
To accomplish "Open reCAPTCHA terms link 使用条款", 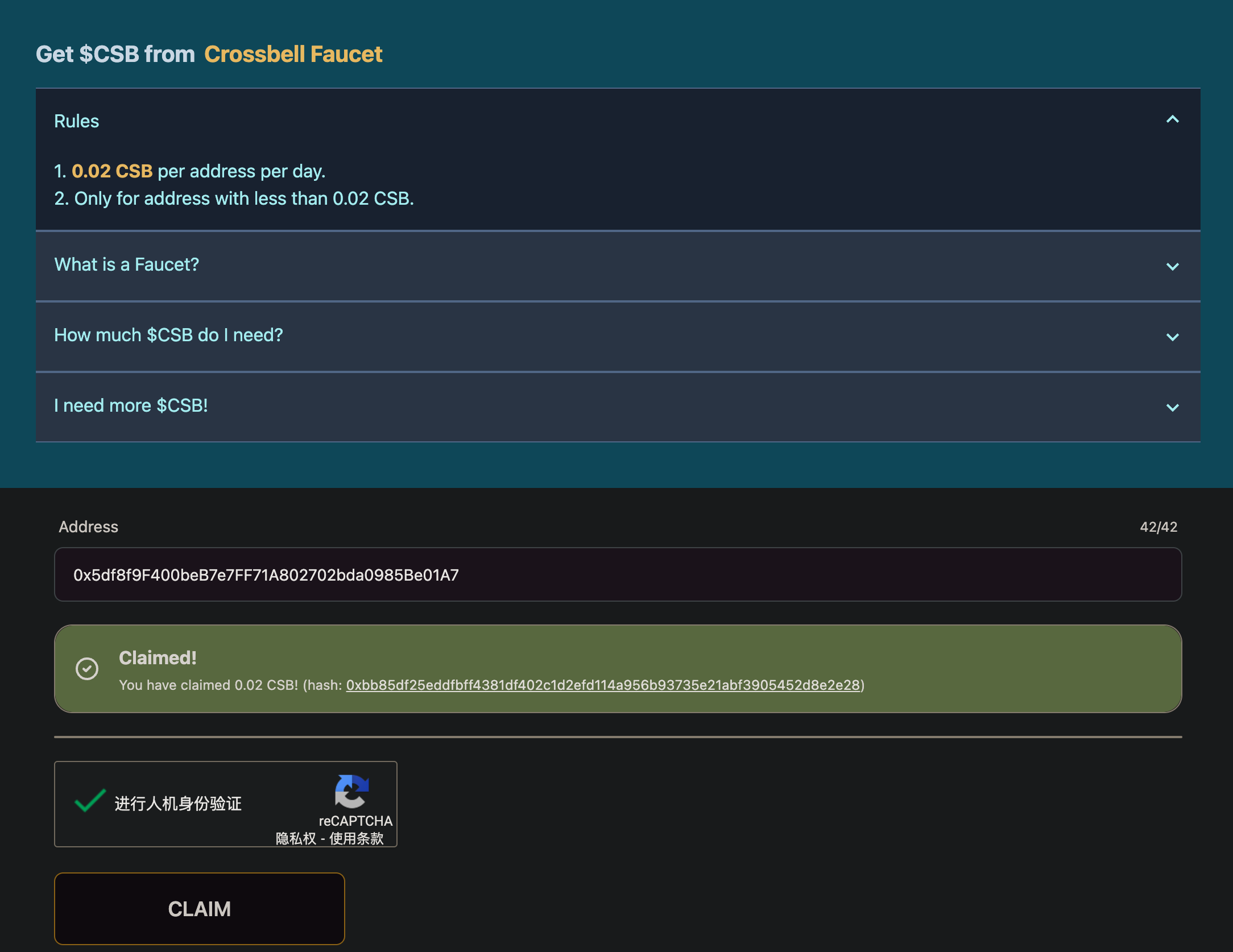I will click(357, 838).
